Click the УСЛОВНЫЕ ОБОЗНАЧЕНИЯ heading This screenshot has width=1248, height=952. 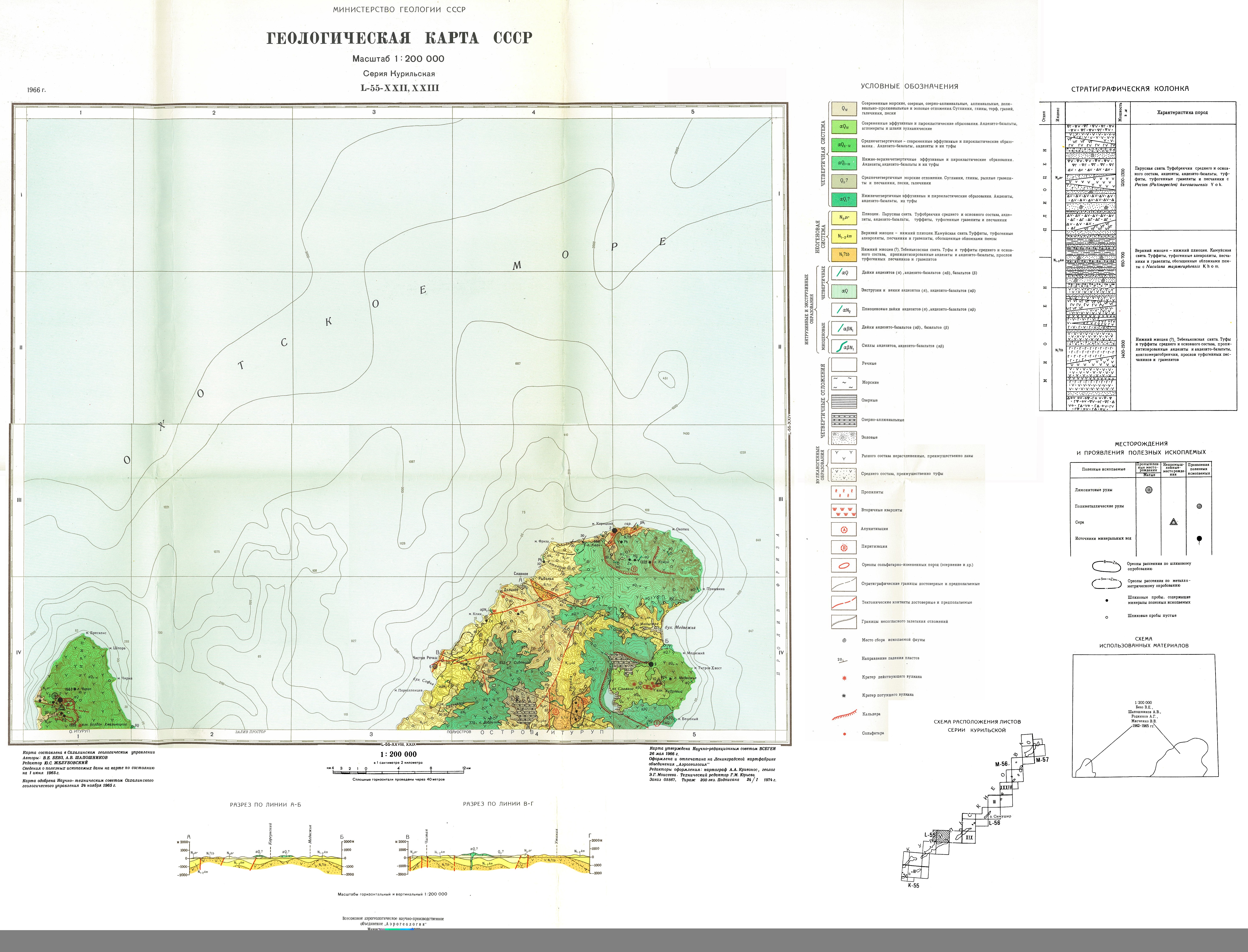[910, 86]
